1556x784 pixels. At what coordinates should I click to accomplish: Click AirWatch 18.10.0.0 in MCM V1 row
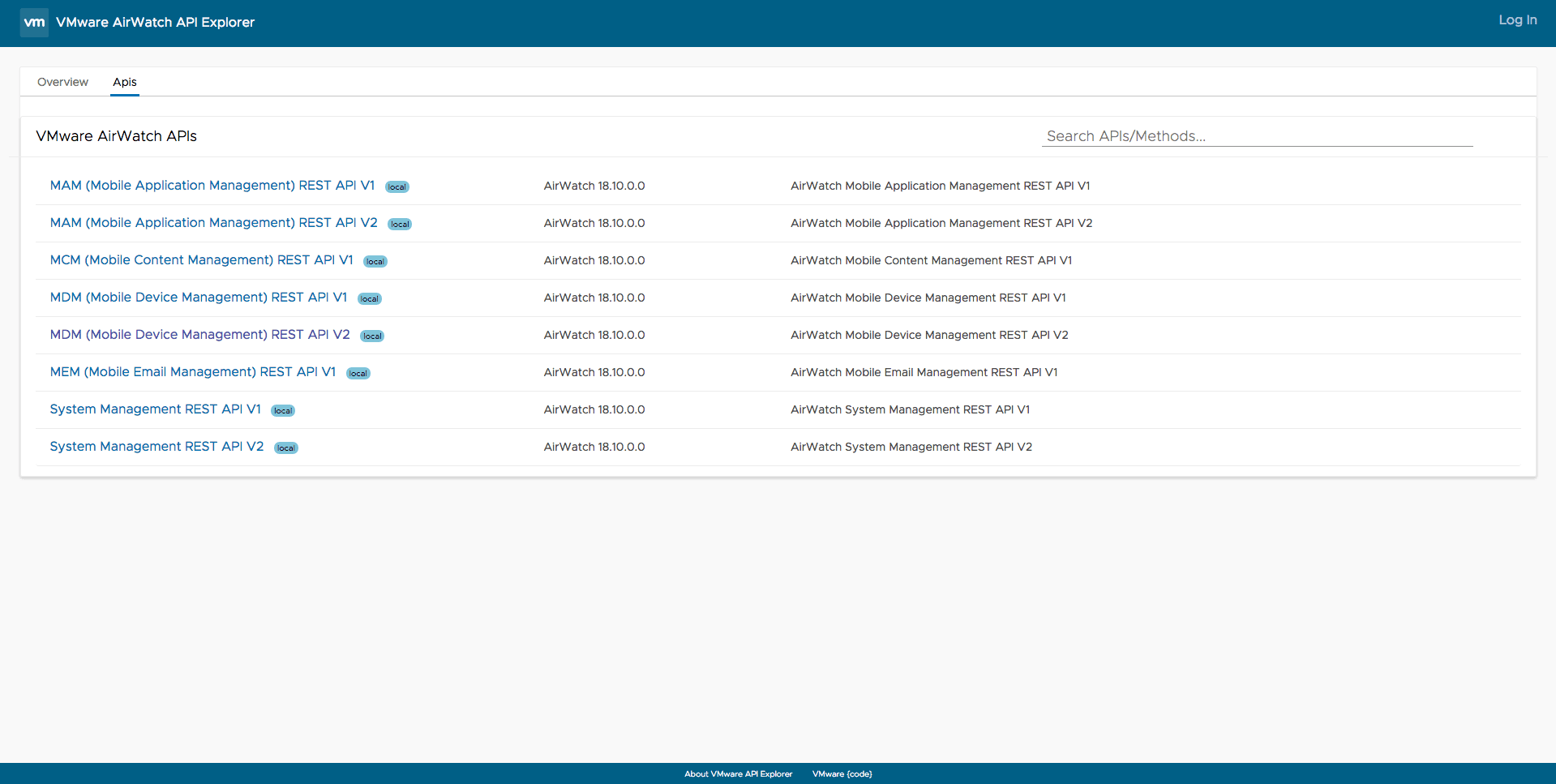[594, 260]
